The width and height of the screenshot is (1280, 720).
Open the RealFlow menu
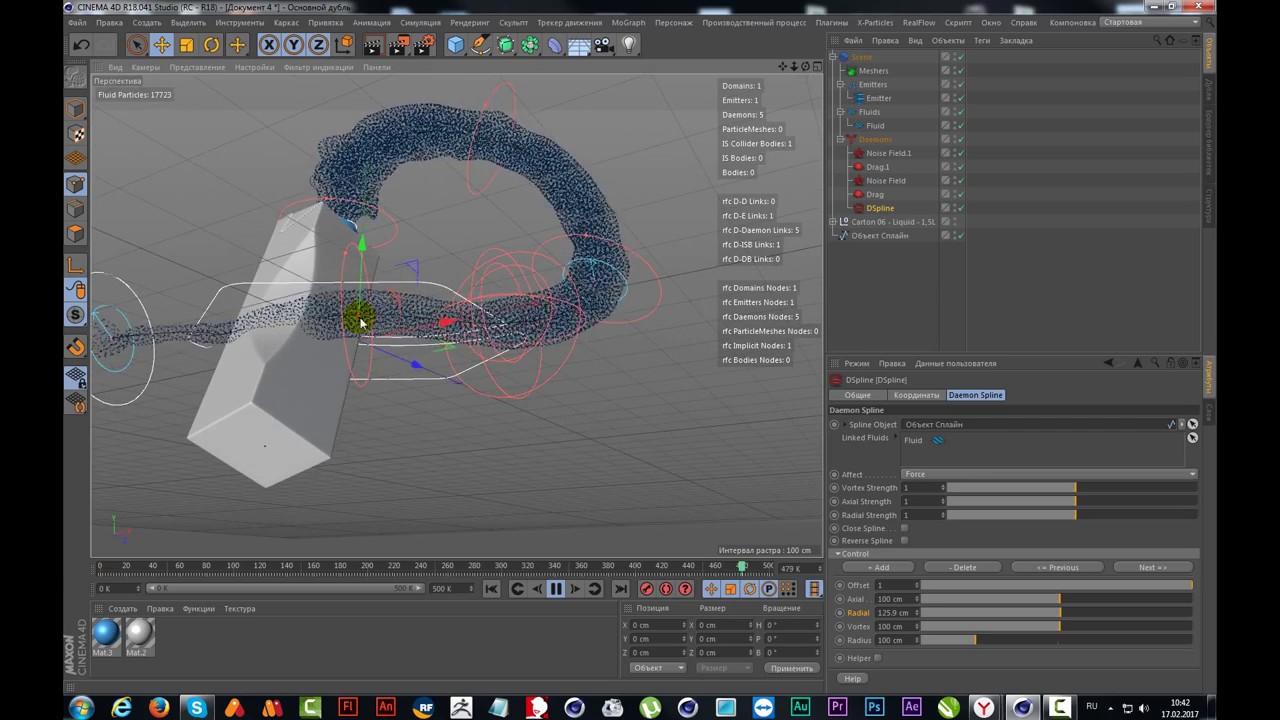[919, 22]
